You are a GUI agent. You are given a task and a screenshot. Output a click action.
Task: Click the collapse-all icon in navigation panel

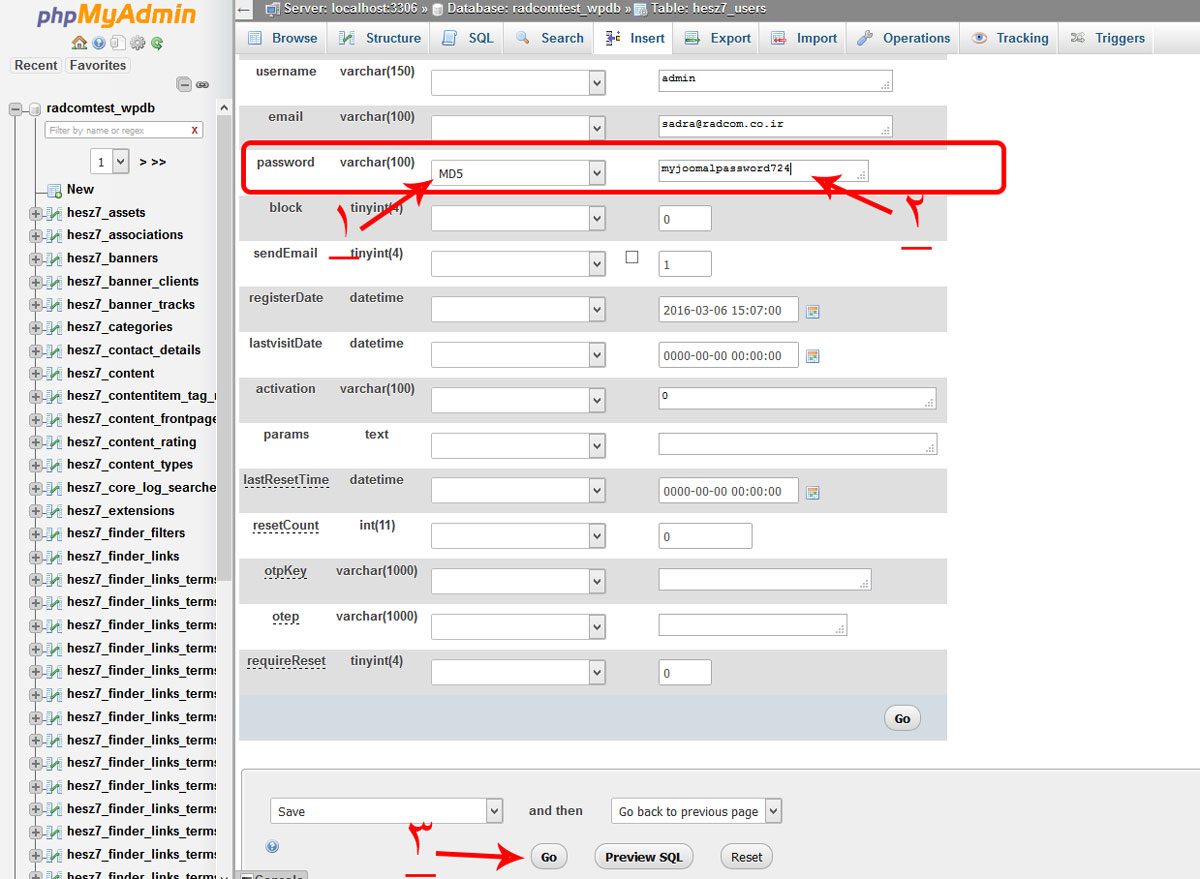point(184,85)
